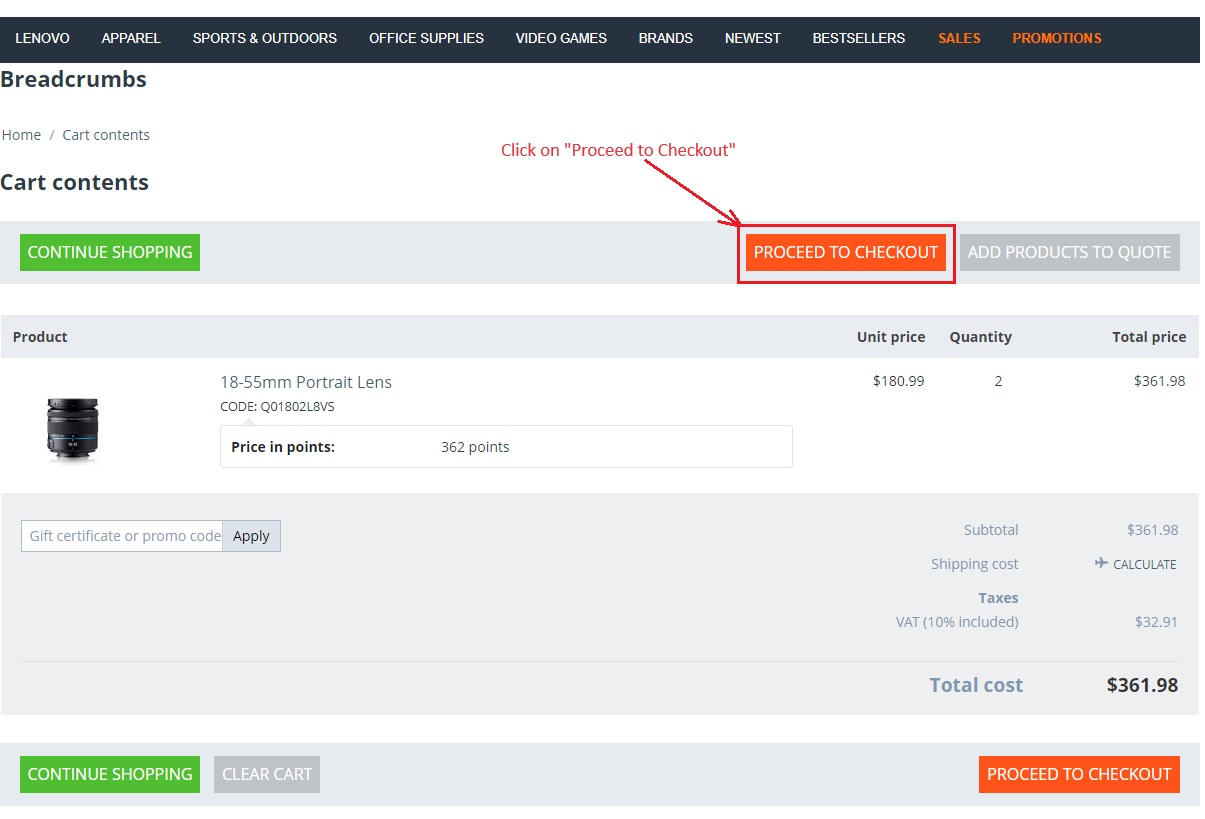Click the Subtotal label
The height and width of the screenshot is (819, 1205).
(991, 530)
